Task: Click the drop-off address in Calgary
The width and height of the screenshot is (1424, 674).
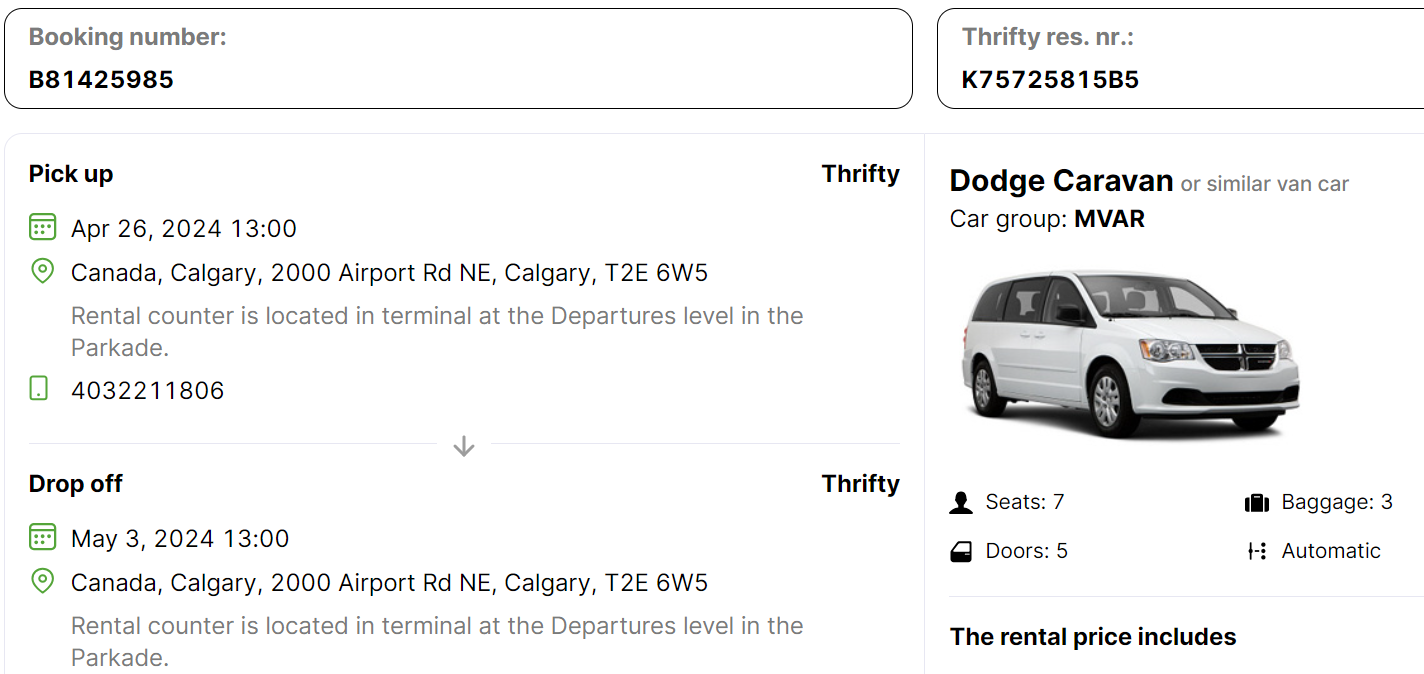Action: [x=389, y=583]
